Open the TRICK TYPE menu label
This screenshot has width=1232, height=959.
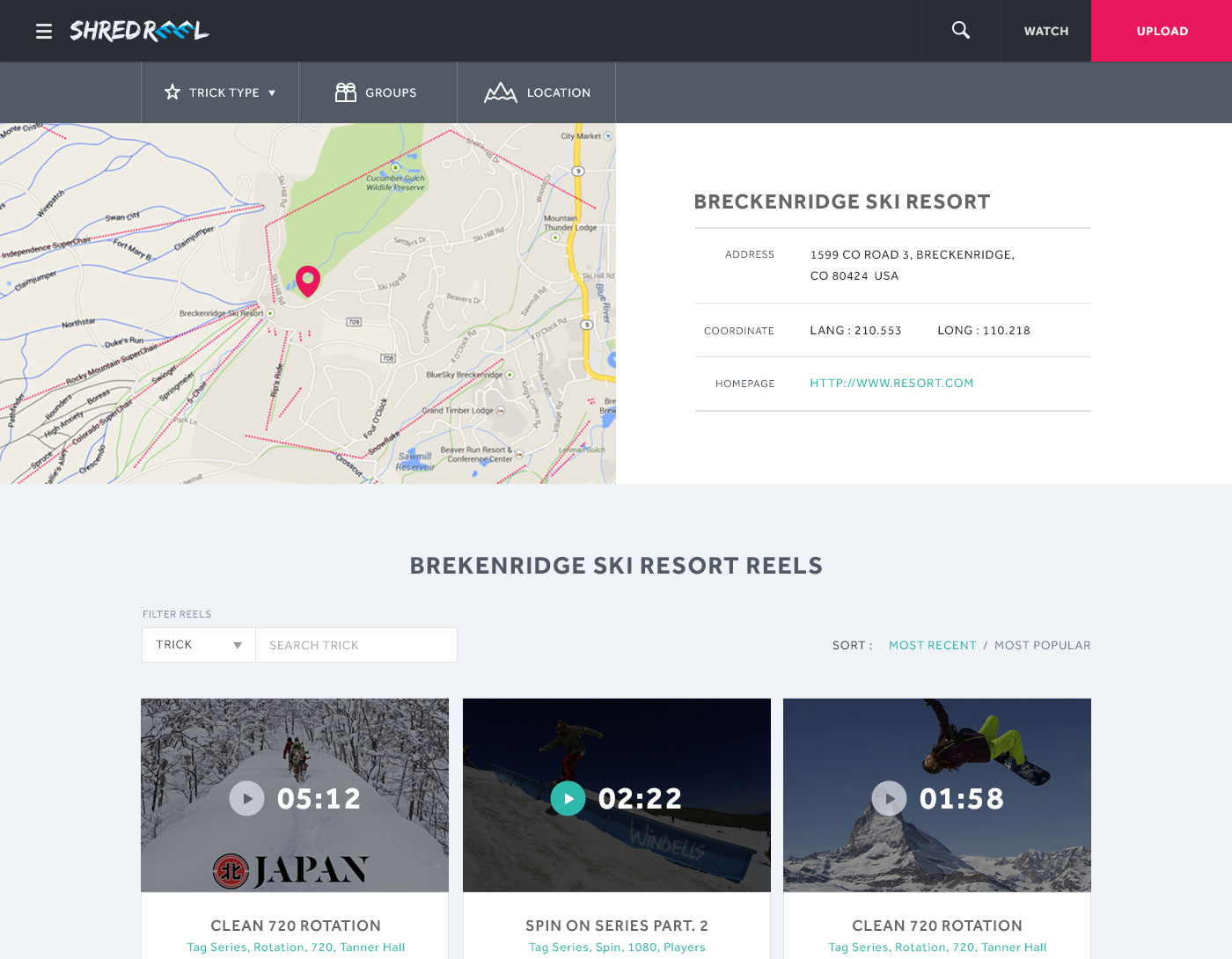point(224,92)
